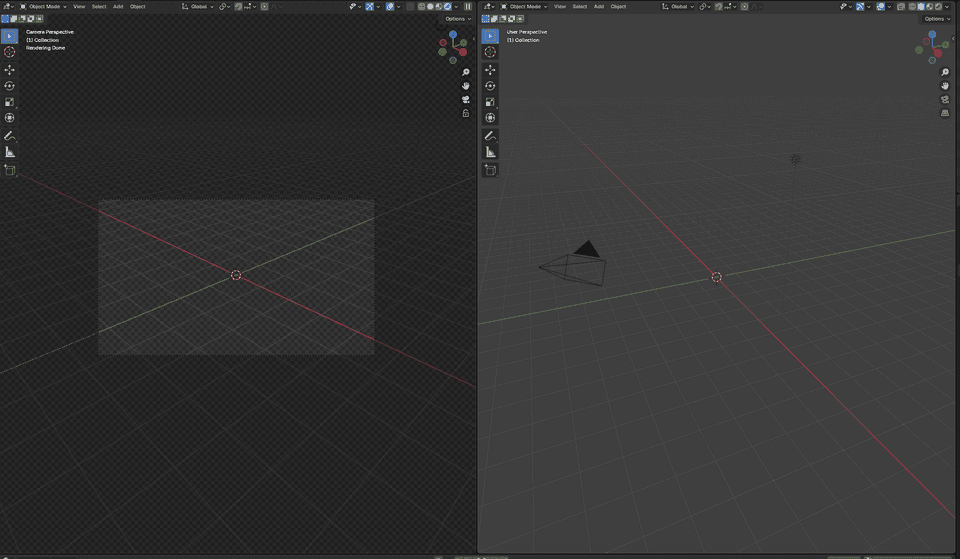Toggle snapping magnet in left viewport header
Screen dimensions: 960x559
(x=238, y=7)
